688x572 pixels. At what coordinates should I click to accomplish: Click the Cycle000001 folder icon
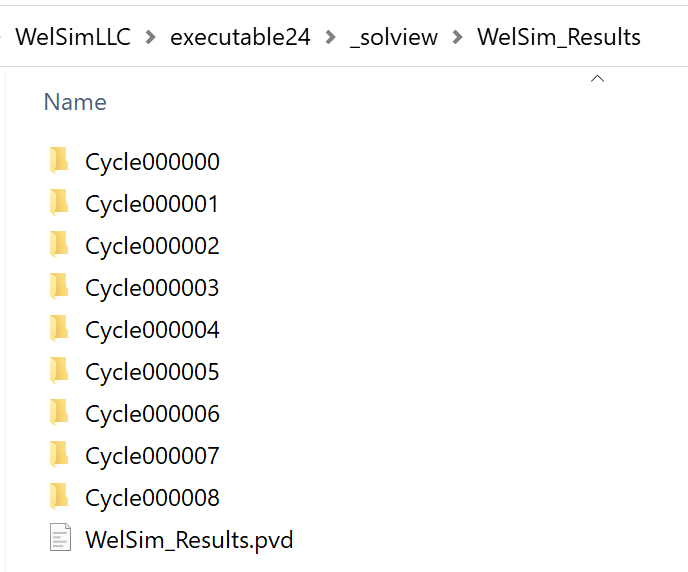[59, 203]
